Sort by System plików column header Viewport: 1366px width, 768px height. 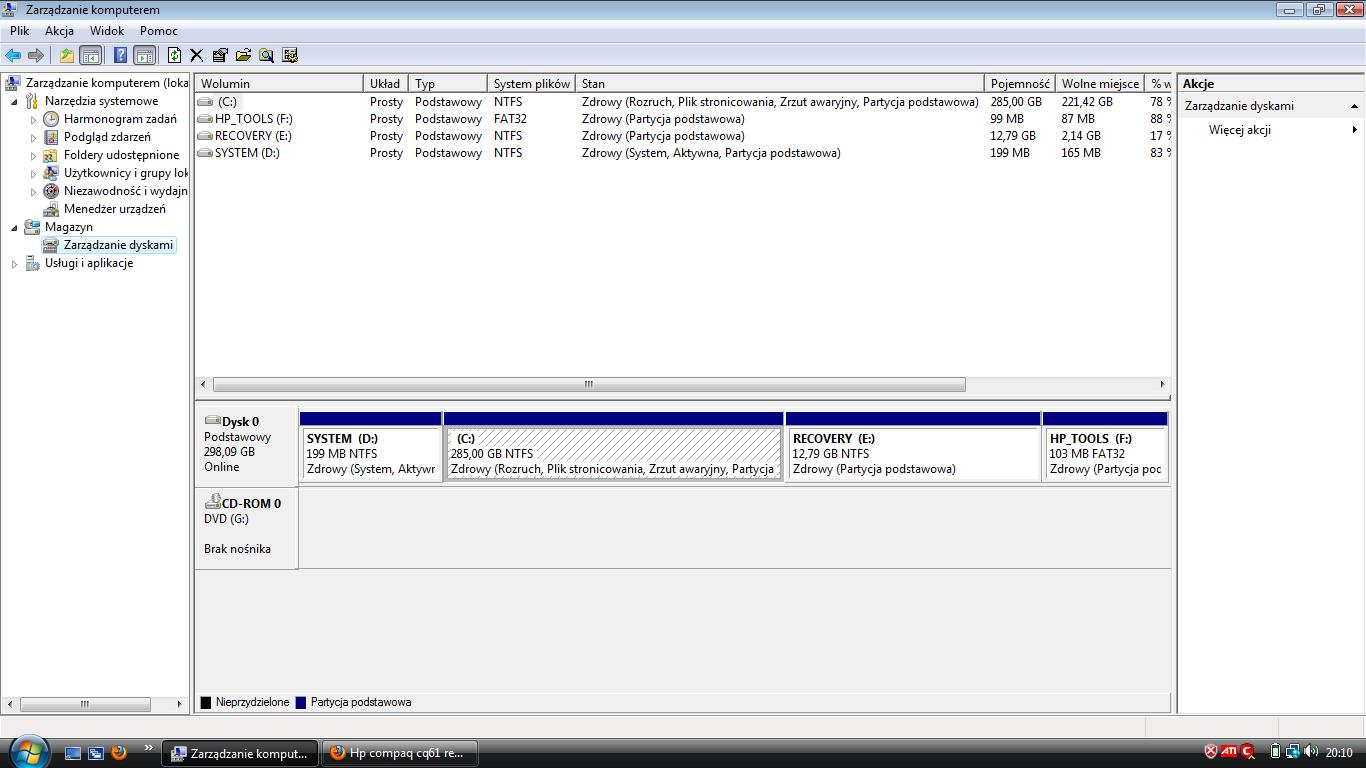(532, 84)
